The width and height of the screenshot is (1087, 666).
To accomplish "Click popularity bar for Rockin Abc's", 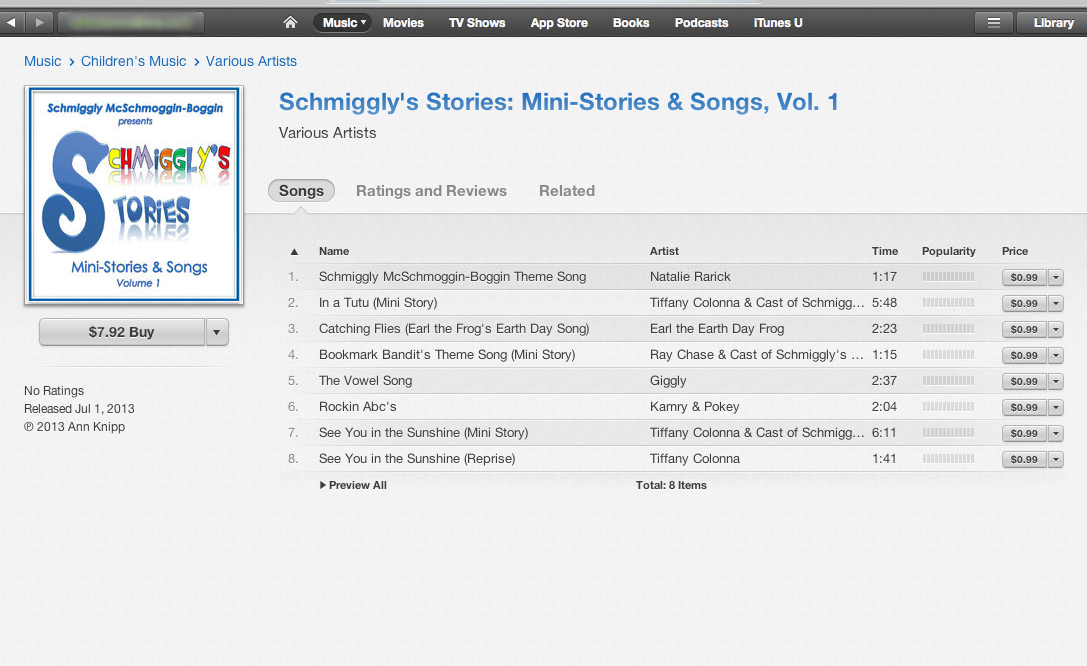I will (948, 407).
